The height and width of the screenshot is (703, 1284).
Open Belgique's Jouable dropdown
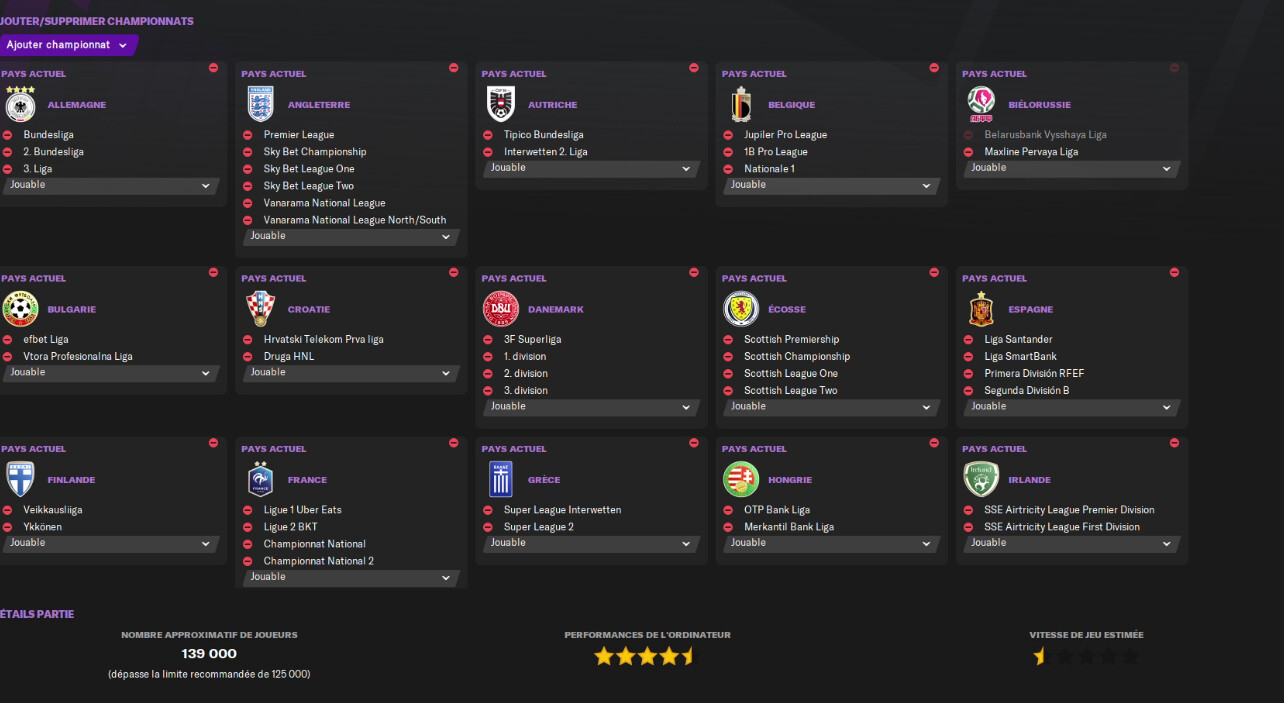[x=831, y=185]
